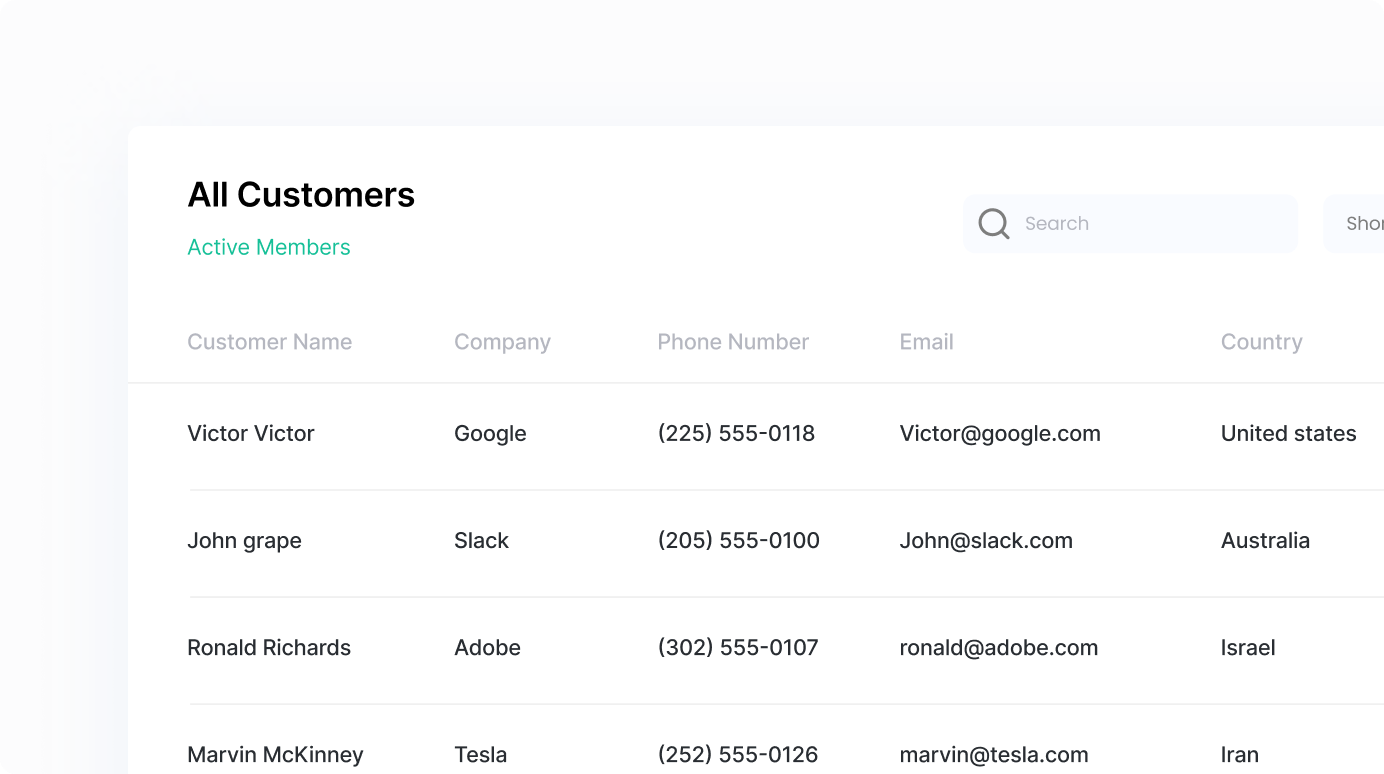1384x774 pixels.
Task: Click email marvin@tesla.com
Action: [x=994, y=754]
